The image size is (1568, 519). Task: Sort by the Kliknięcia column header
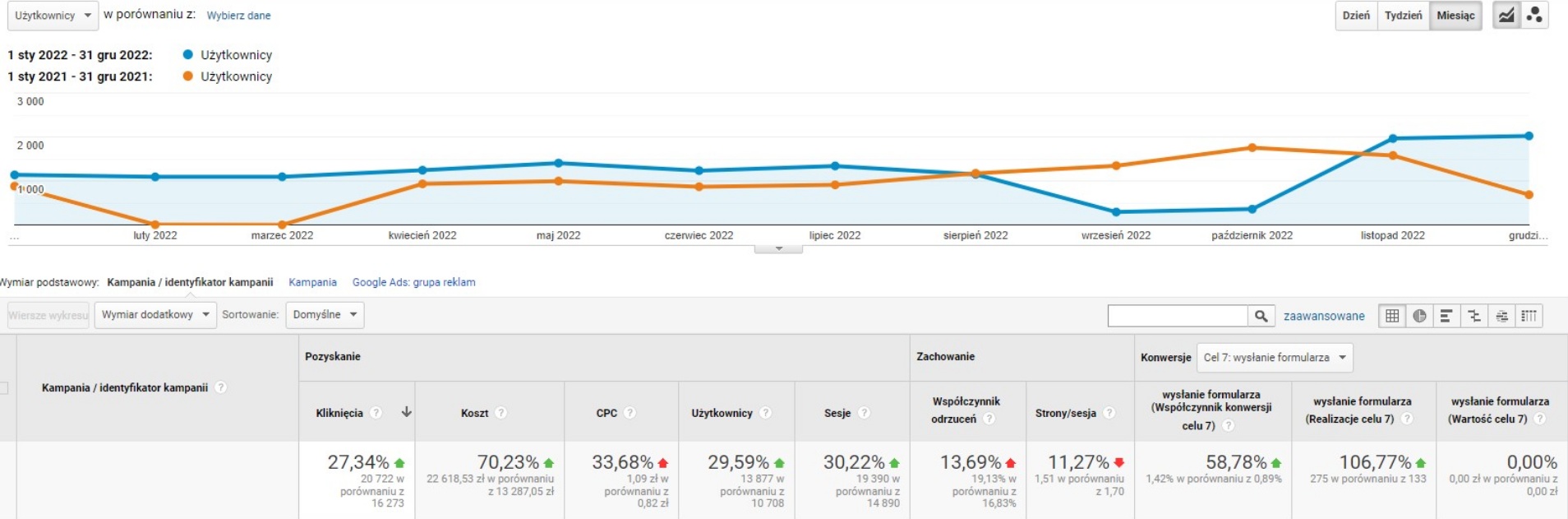tap(339, 413)
